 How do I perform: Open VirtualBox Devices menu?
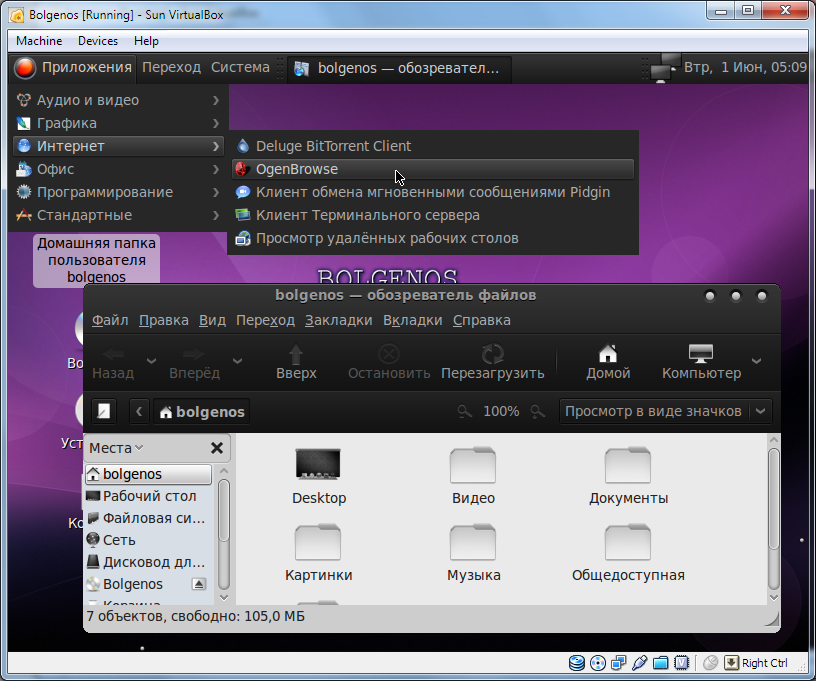pyautogui.click(x=98, y=41)
